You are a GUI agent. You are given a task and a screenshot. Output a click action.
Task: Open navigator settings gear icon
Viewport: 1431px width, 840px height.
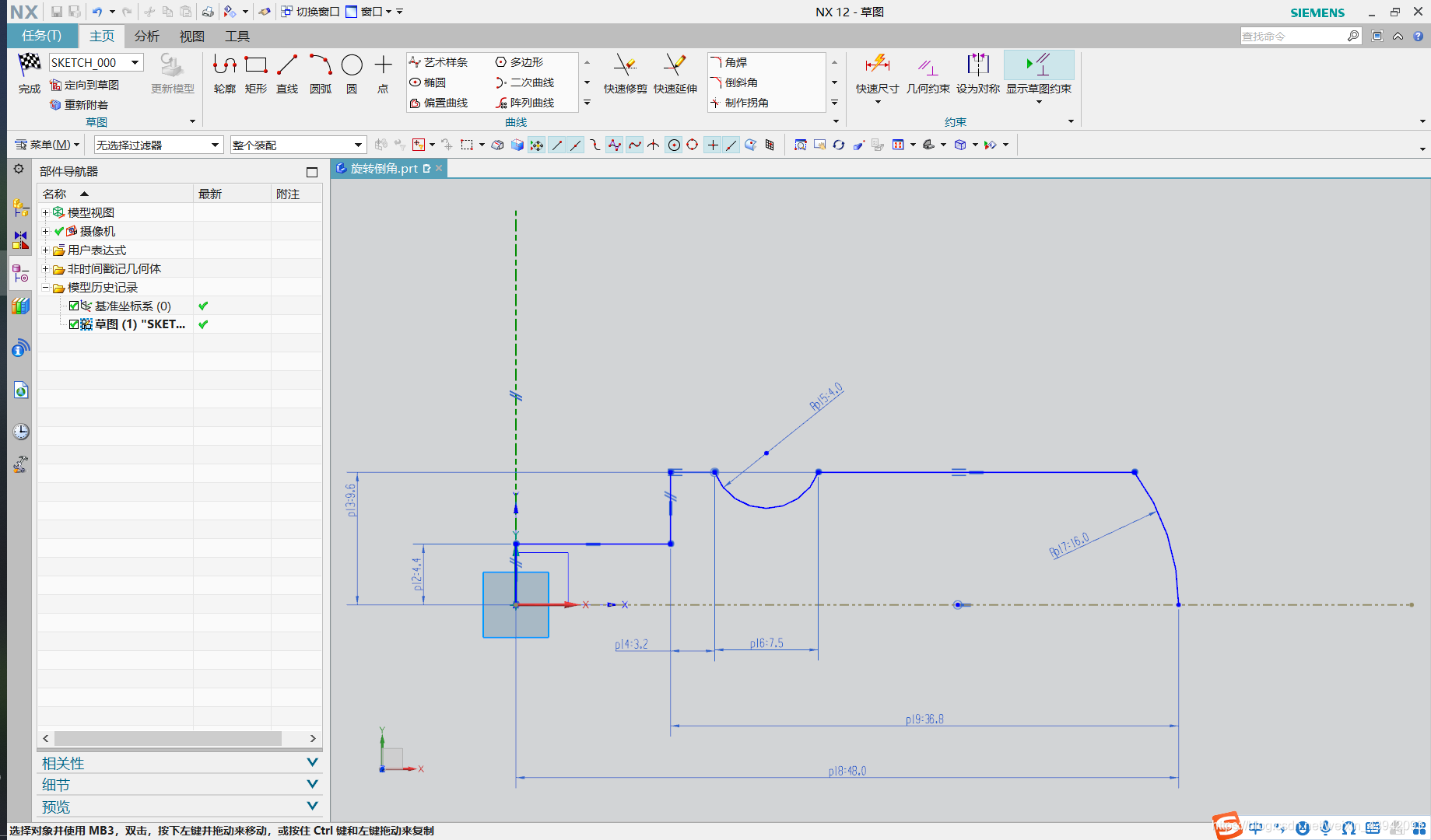click(x=19, y=169)
